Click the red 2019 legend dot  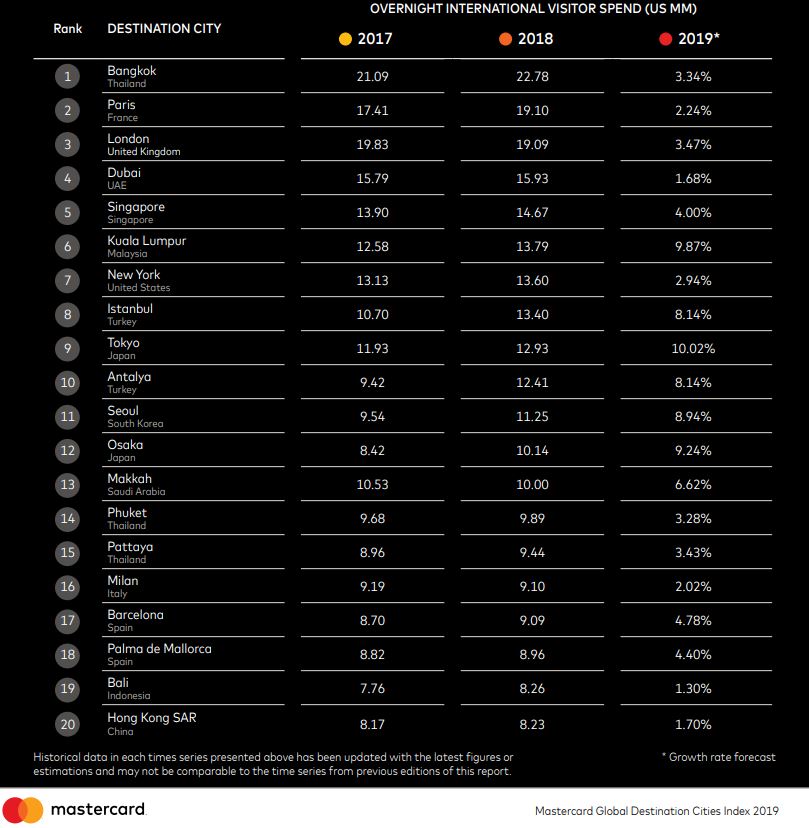click(665, 39)
